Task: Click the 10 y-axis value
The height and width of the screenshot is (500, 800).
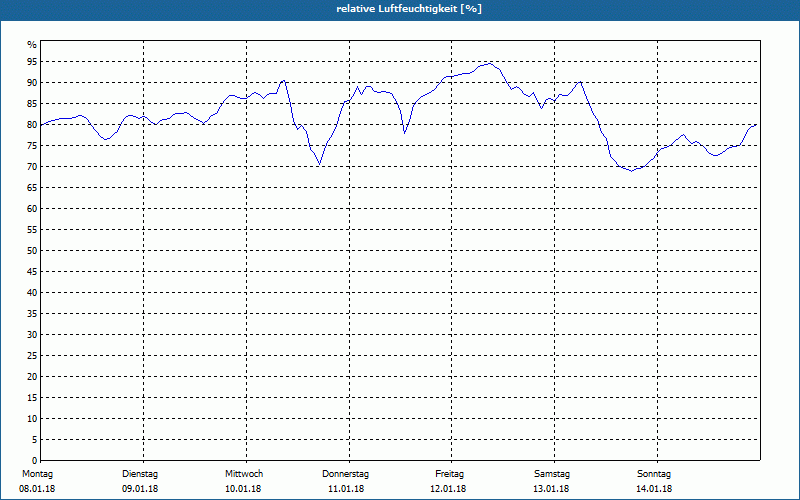Action: [x=32, y=418]
